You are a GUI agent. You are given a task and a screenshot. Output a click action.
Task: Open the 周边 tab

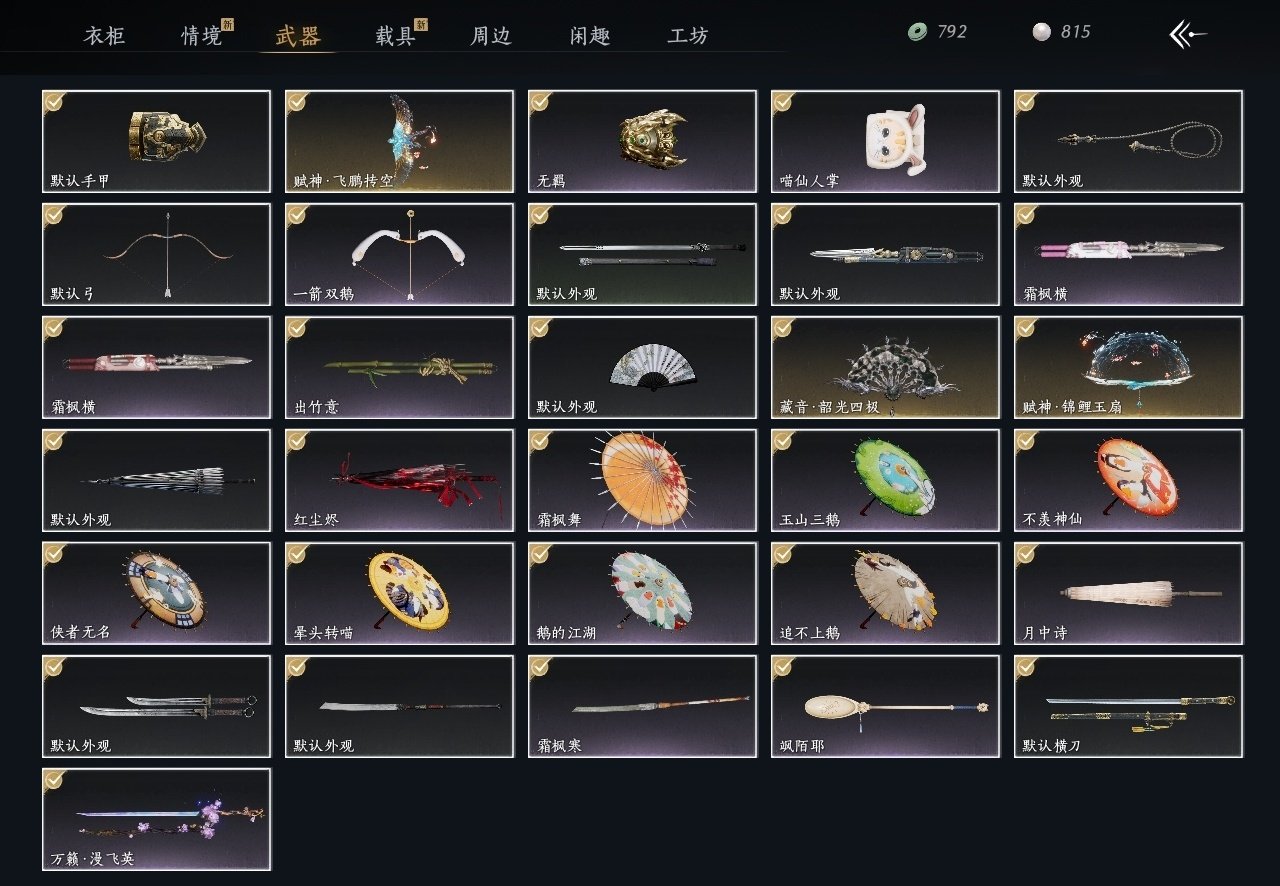point(491,36)
